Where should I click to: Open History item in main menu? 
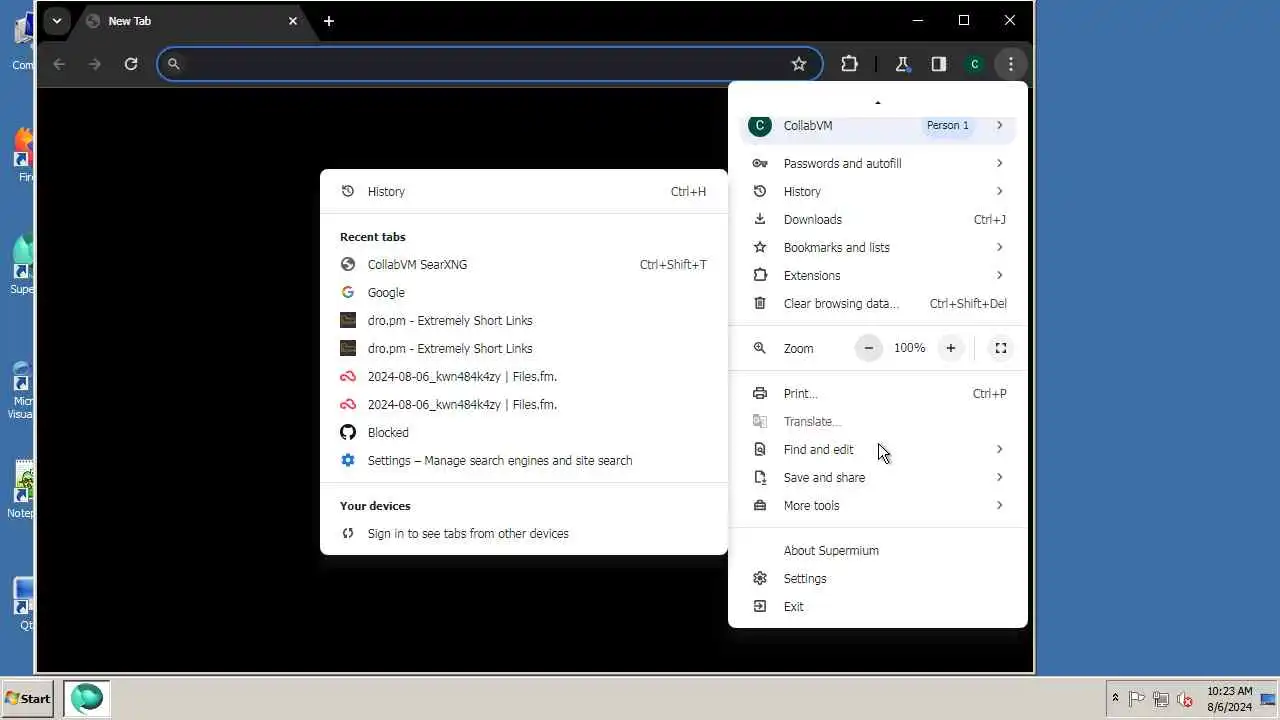click(x=878, y=191)
